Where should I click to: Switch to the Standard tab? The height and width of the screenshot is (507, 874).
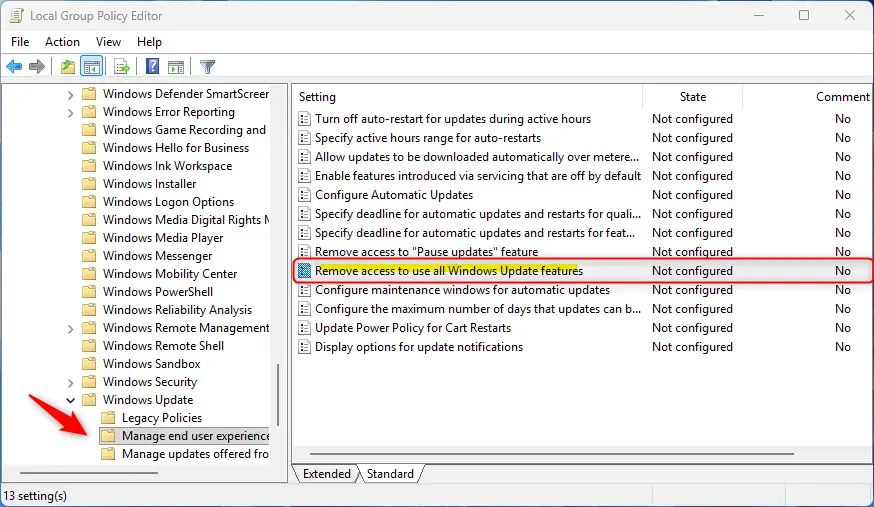[390, 474]
